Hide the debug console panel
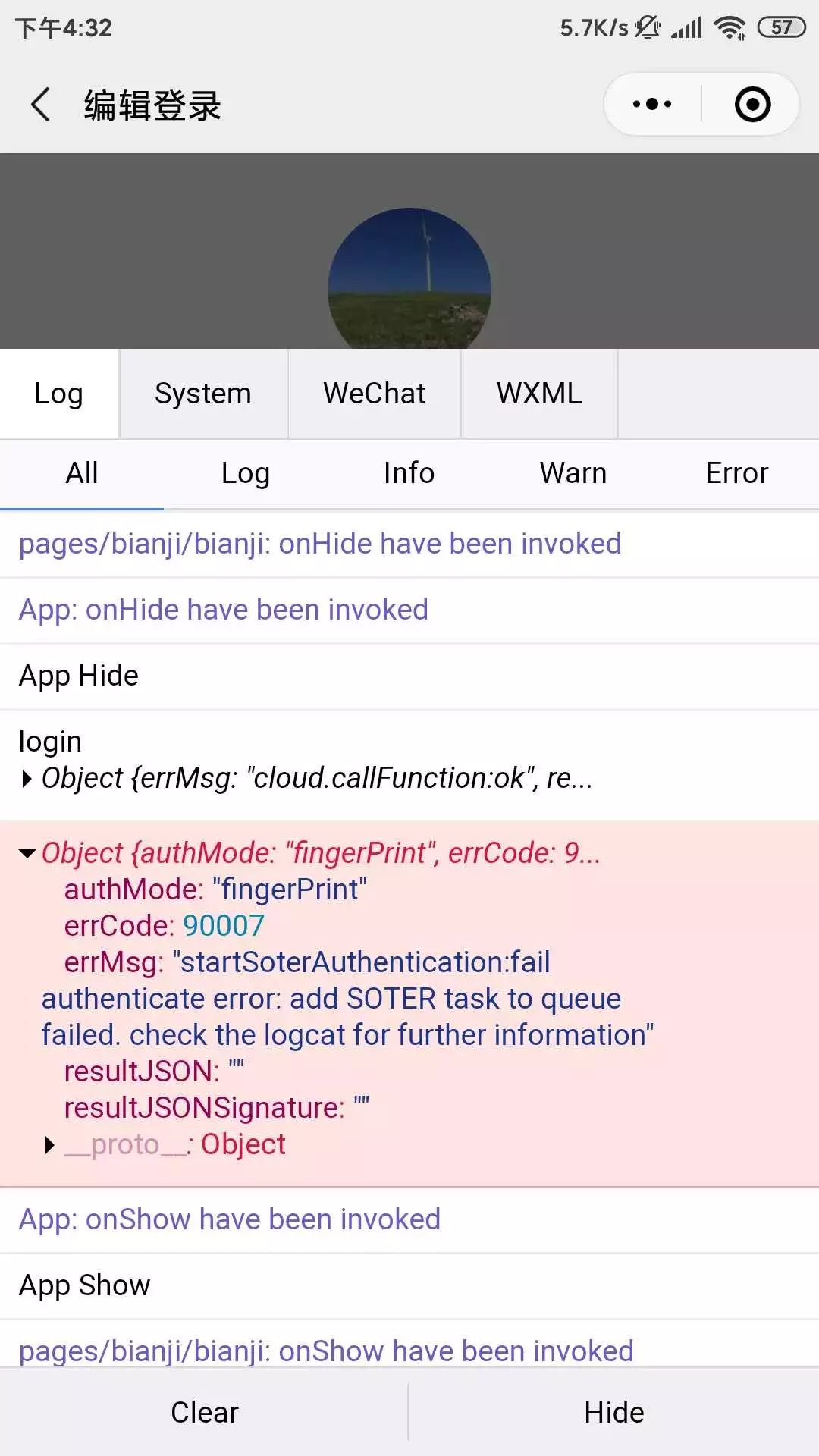This screenshot has height=1456, width=819. [614, 1413]
